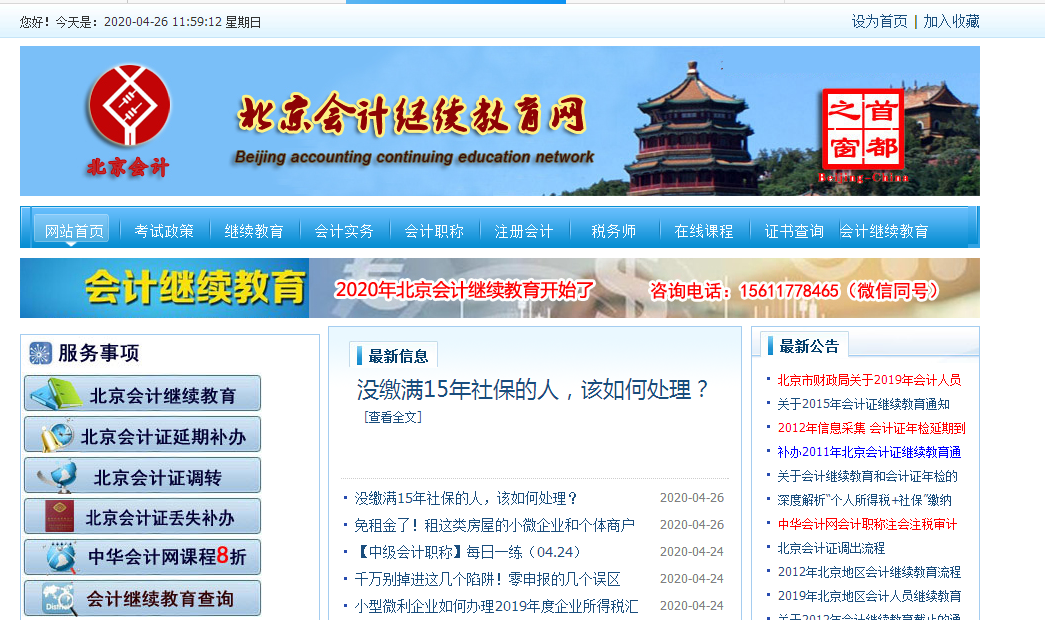Open the 网站首页 navigation tab
Image resolution: width=1045 pixels, height=620 pixels.
point(73,231)
